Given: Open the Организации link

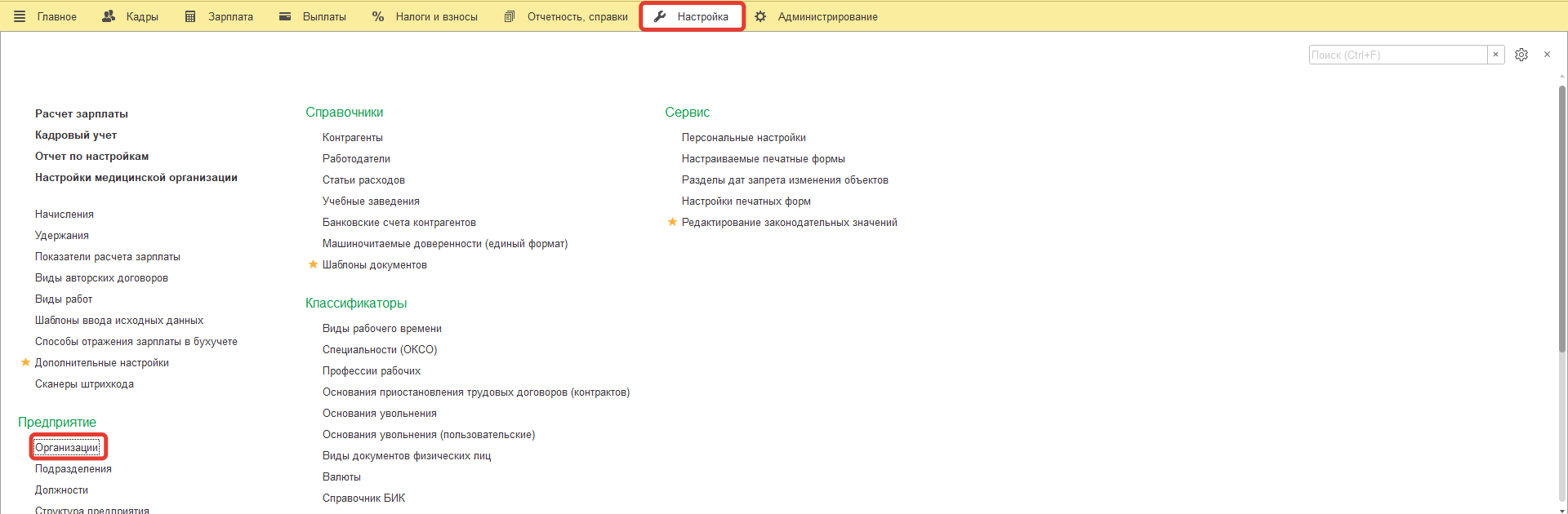Looking at the screenshot, I should (x=66, y=447).
